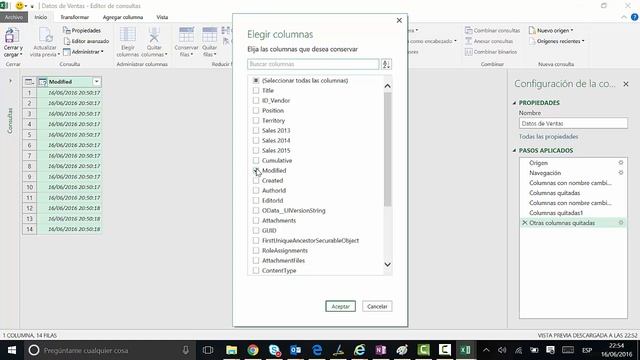Check the Territory column checkbox
This screenshot has width=640, height=360.
click(256, 120)
